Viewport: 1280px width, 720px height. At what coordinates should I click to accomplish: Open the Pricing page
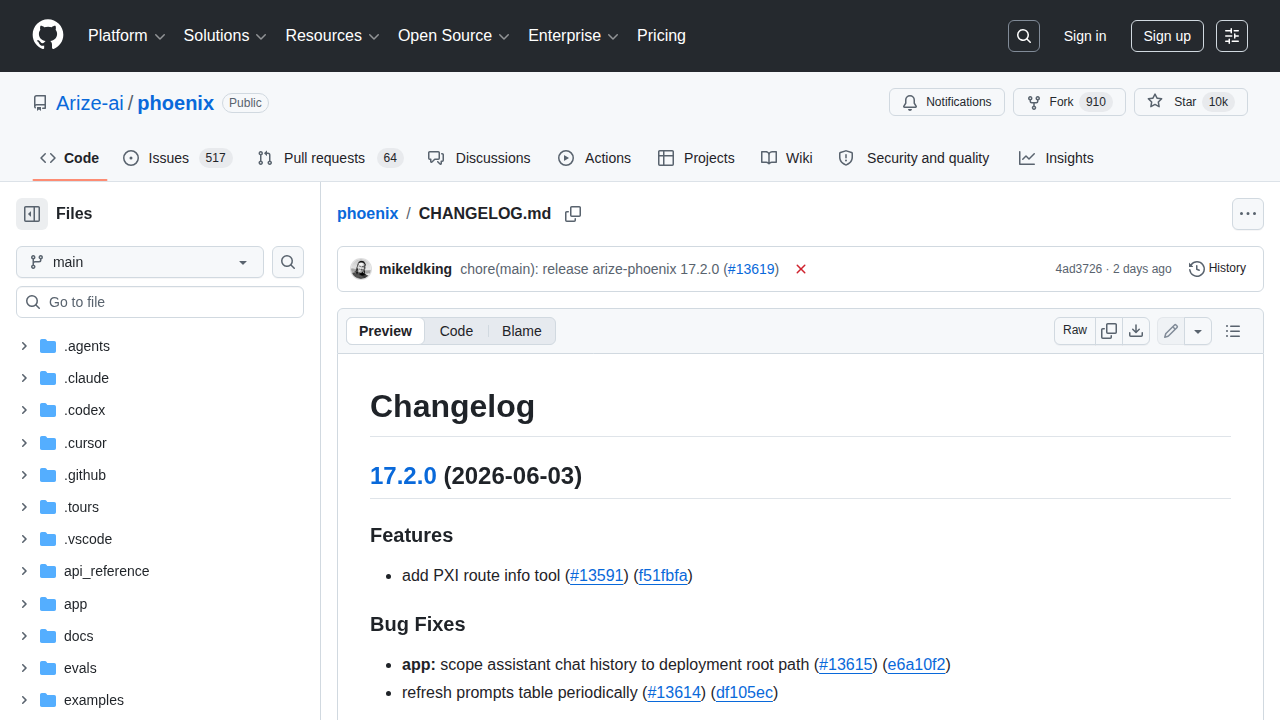661,36
